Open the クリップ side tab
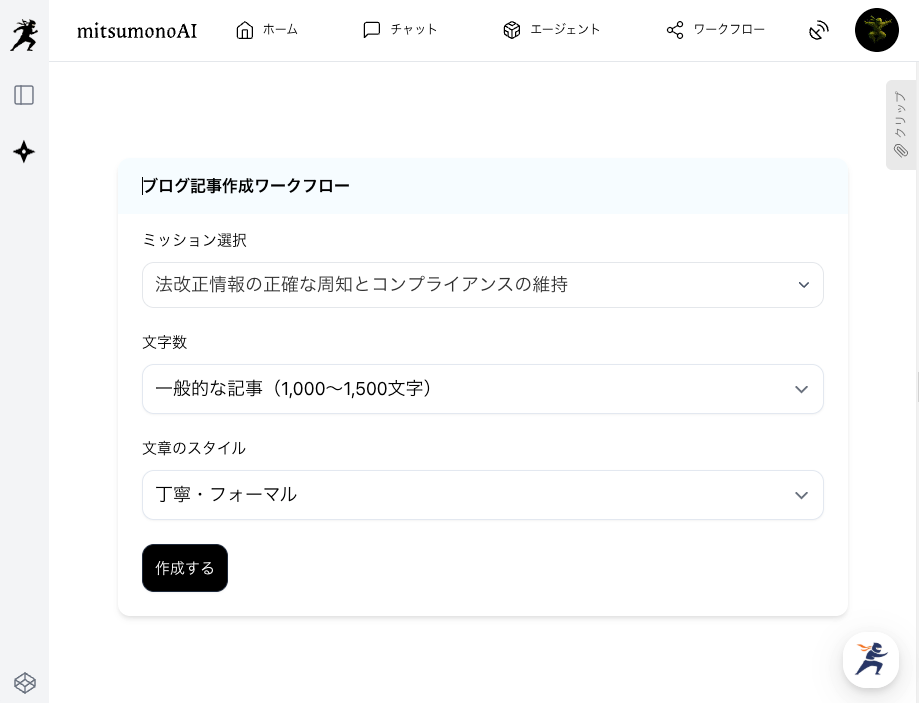The image size is (919, 703). (x=901, y=125)
